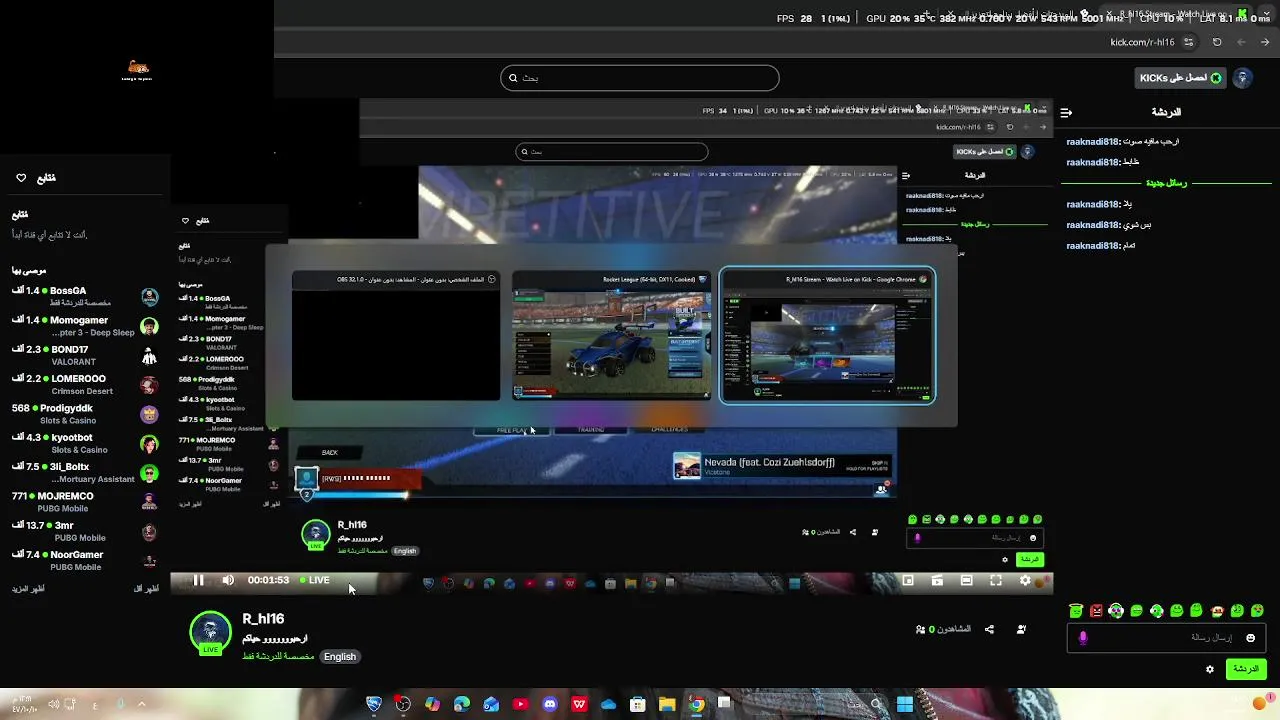Open Rocket League from the taskbar
This screenshot has width=1280, height=720.
[x=374, y=704]
